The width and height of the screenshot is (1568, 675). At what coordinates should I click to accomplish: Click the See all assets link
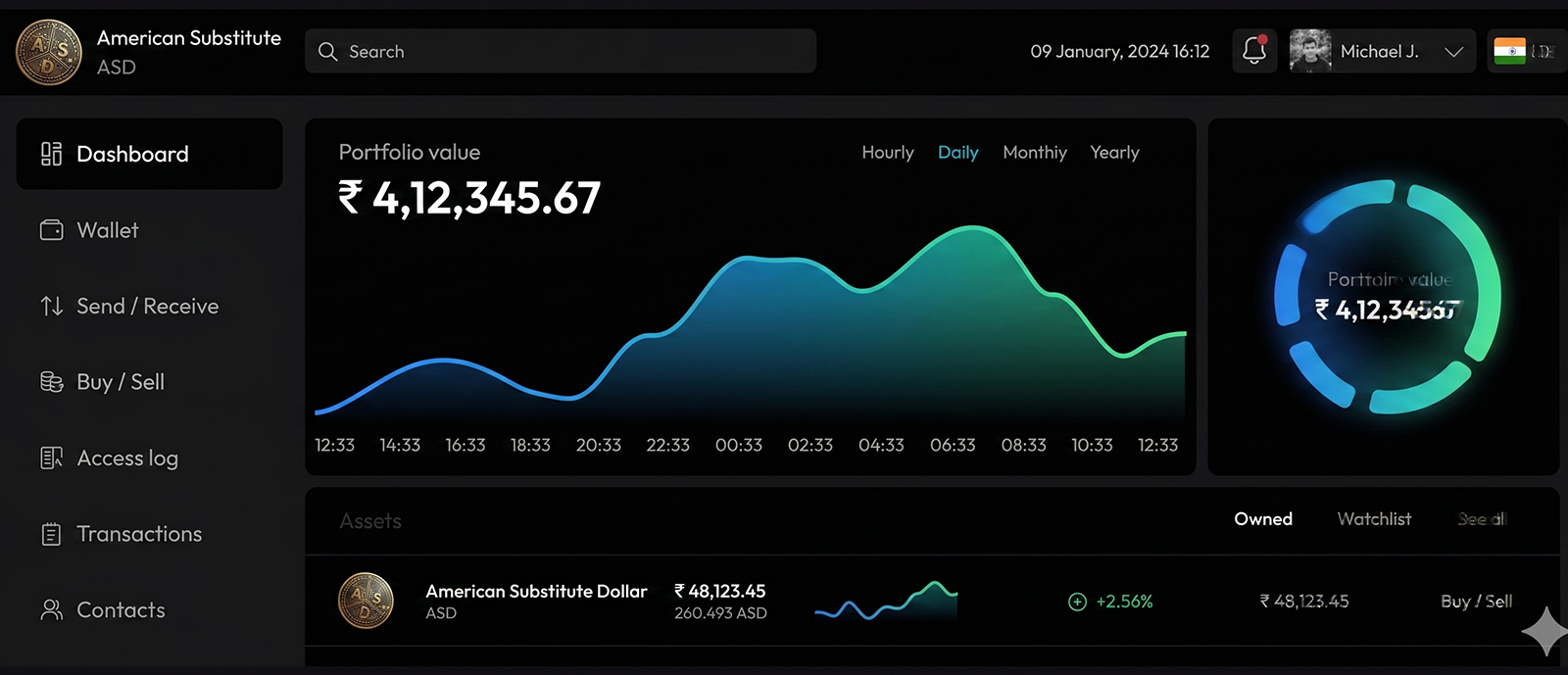[x=1481, y=519]
